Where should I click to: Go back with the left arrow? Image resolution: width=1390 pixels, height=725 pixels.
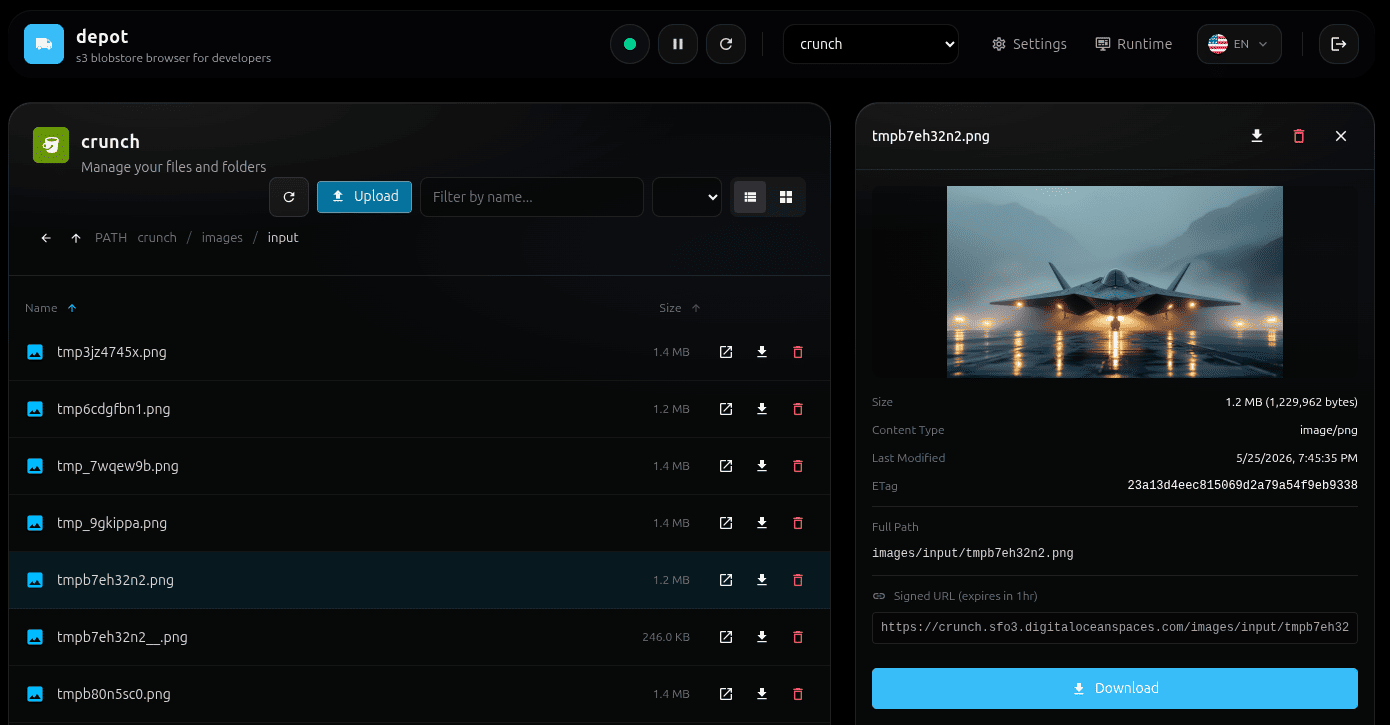click(x=46, y=238)
